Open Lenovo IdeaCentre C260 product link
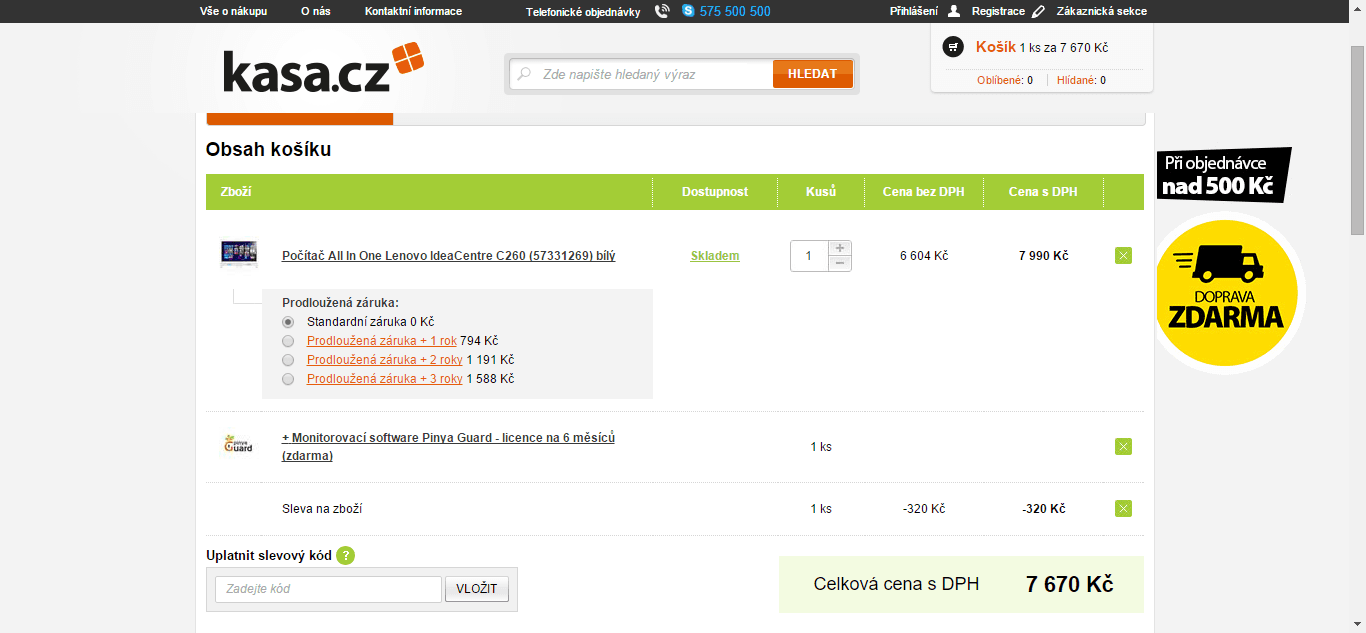Viewport: 1366px width, 633px height. coord(449,256)
